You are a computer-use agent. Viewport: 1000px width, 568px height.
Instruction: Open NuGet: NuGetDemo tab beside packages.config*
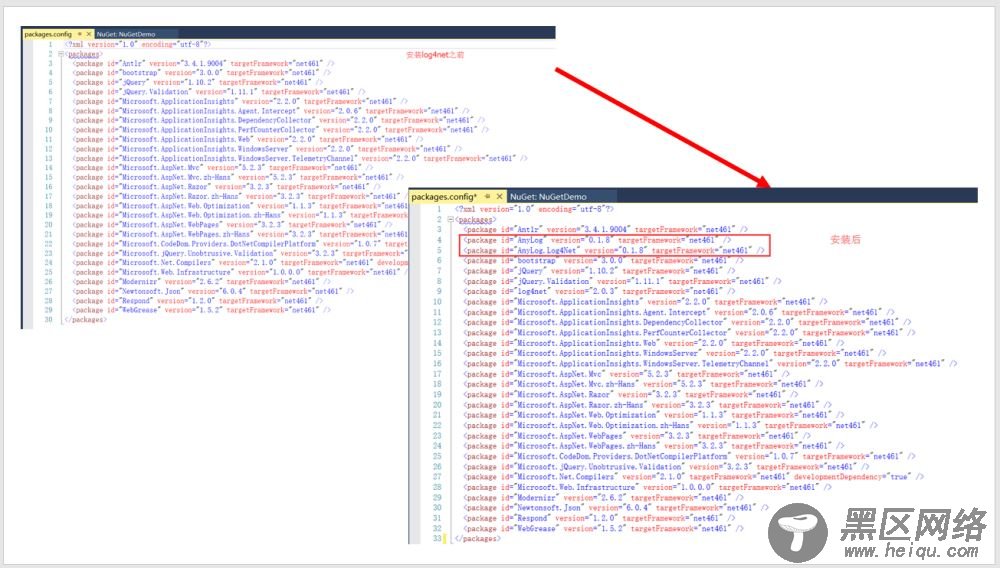coord(548,196)
